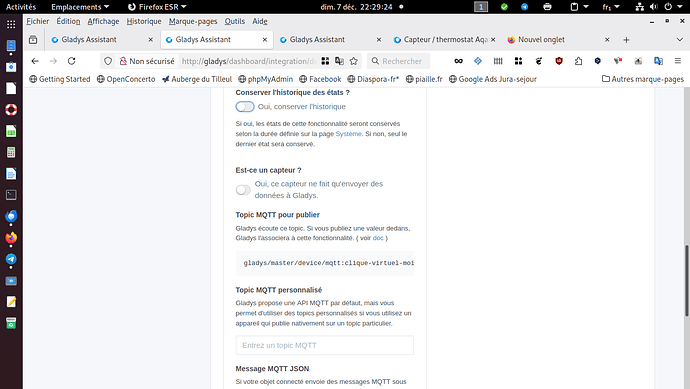Open the 'Système' page link
This screenshot has height=389, width=690.
pyautogui.click(x=349, y=134)
